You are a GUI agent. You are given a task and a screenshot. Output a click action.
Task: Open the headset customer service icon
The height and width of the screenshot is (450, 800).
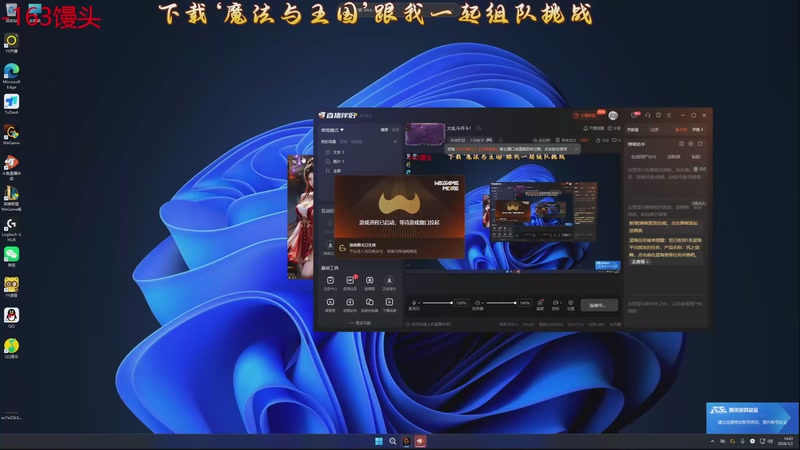647,115
